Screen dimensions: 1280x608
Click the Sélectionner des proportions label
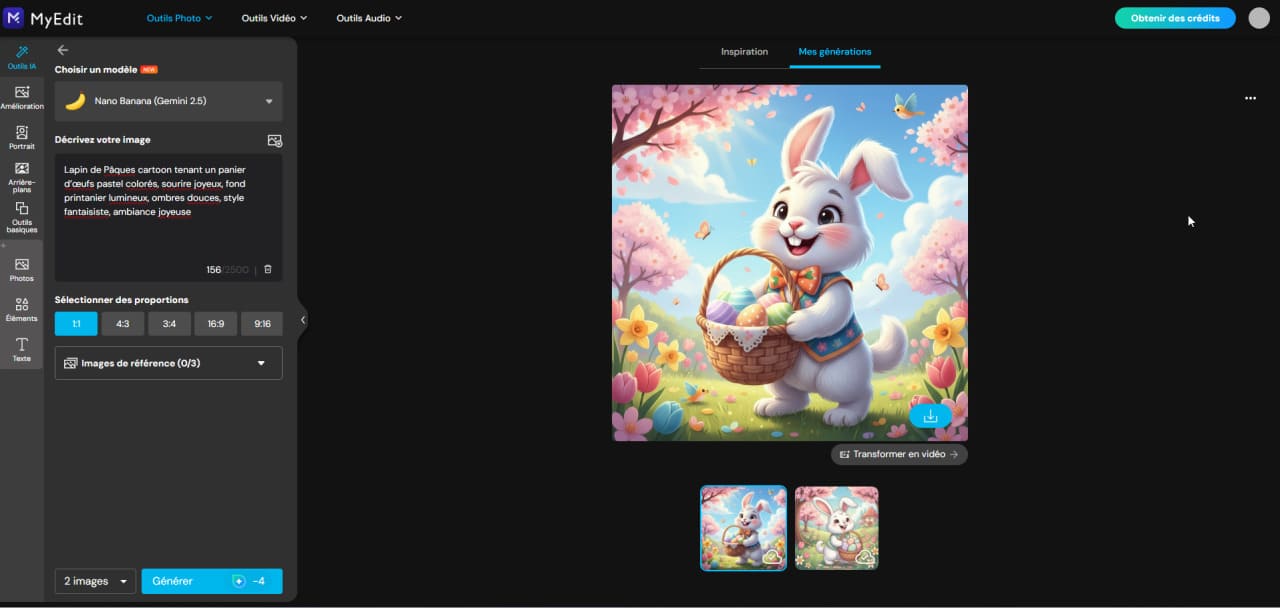point(122,300)
